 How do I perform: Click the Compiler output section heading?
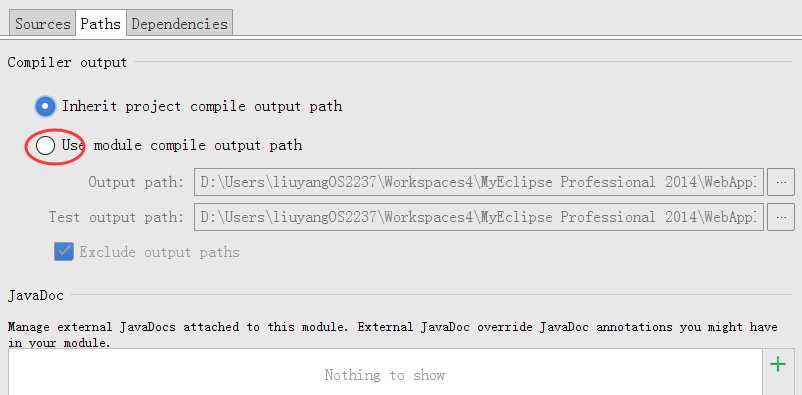pyautogui.click(x=67, y=63)
